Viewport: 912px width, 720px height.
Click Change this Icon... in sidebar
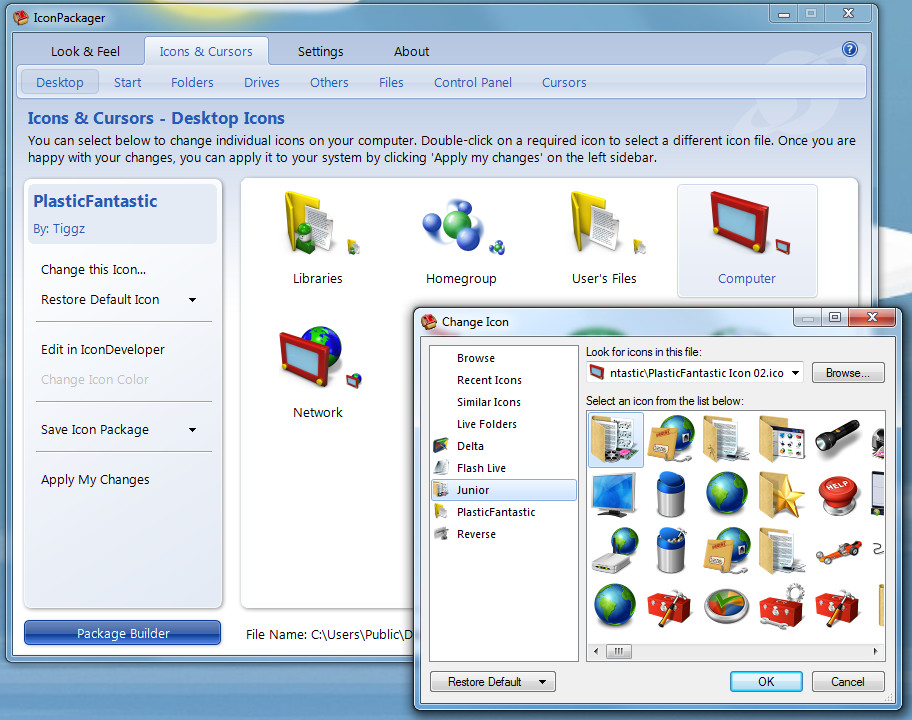pos(93,270)
